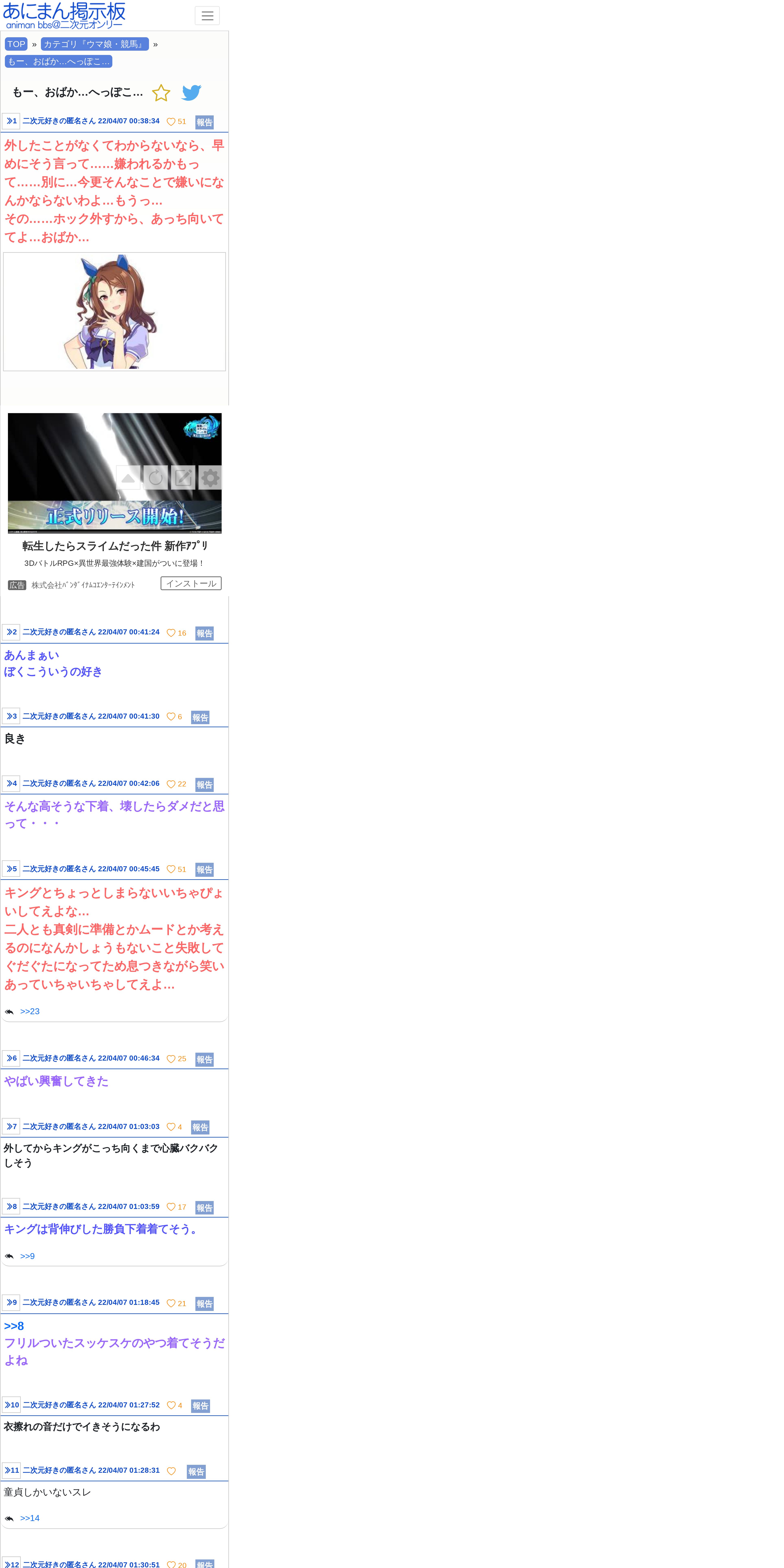This screenshot has width=784, height=1568.
Task: Click the インストール button in the ad
Action: coord(191,583)
